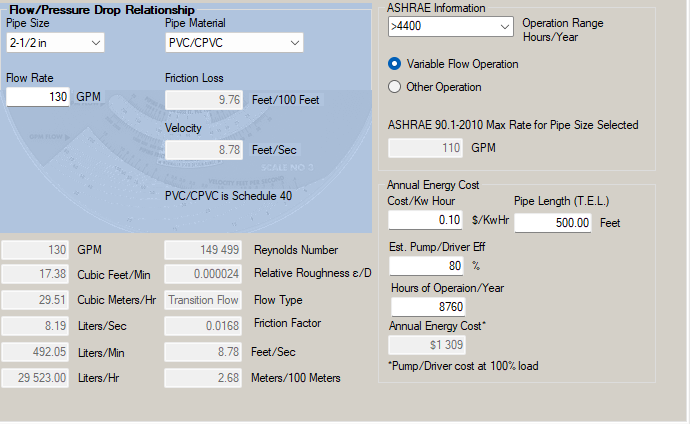This screenshot has width=690, height=424.
Task: Focus the Cost/Kw Hour input box
Action: [425, 220]
